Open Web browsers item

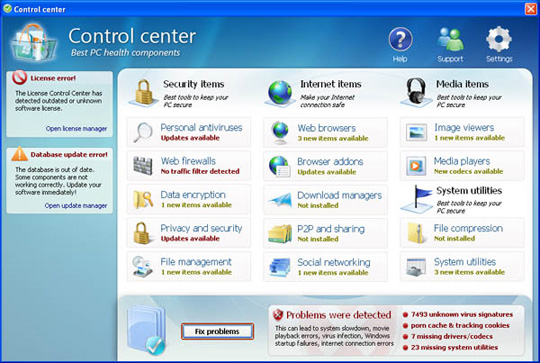[325, 133]
